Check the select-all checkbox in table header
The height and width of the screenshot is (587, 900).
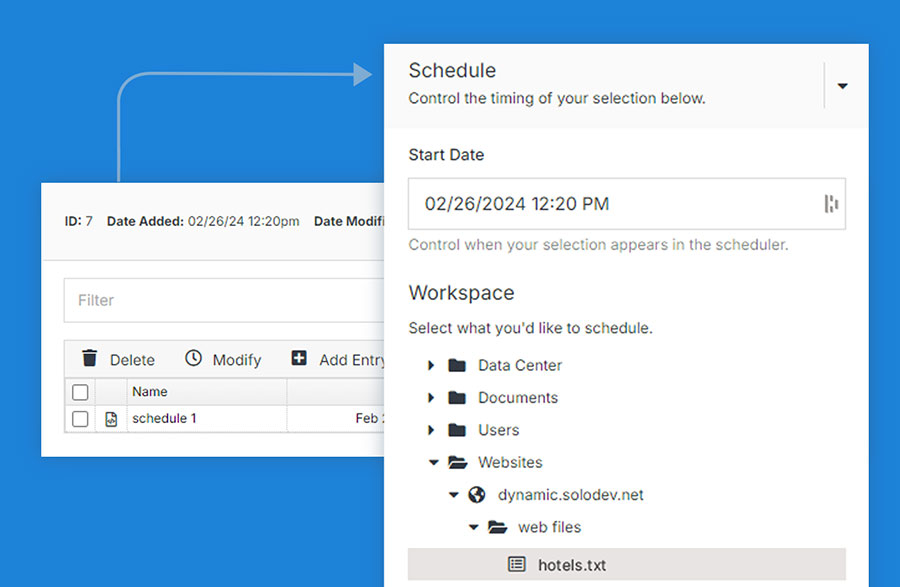pyautogui.click(x=80, y=392)
